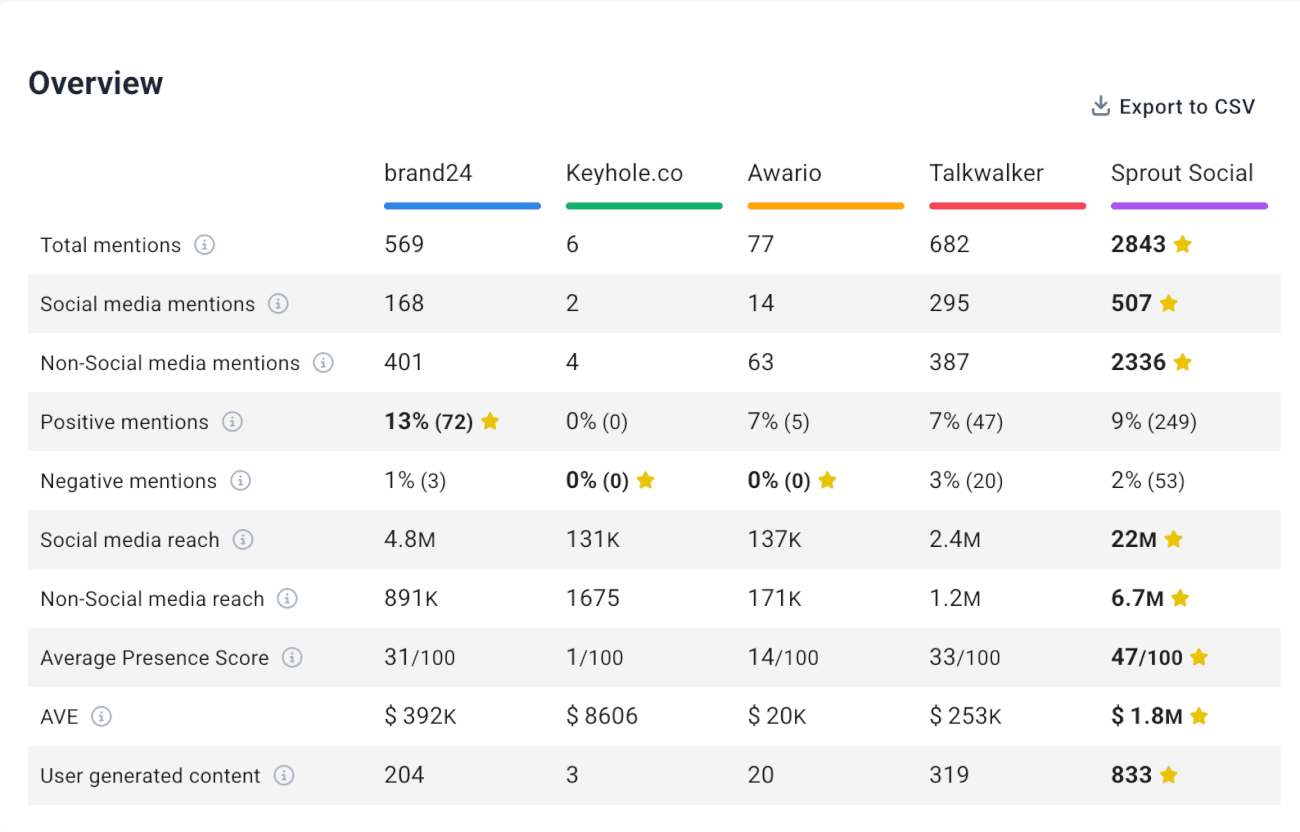This screenshot has width=1300, height=832.
Task: Click the purple bar under Sprout Social
Action: click(x=1189, y=206)
